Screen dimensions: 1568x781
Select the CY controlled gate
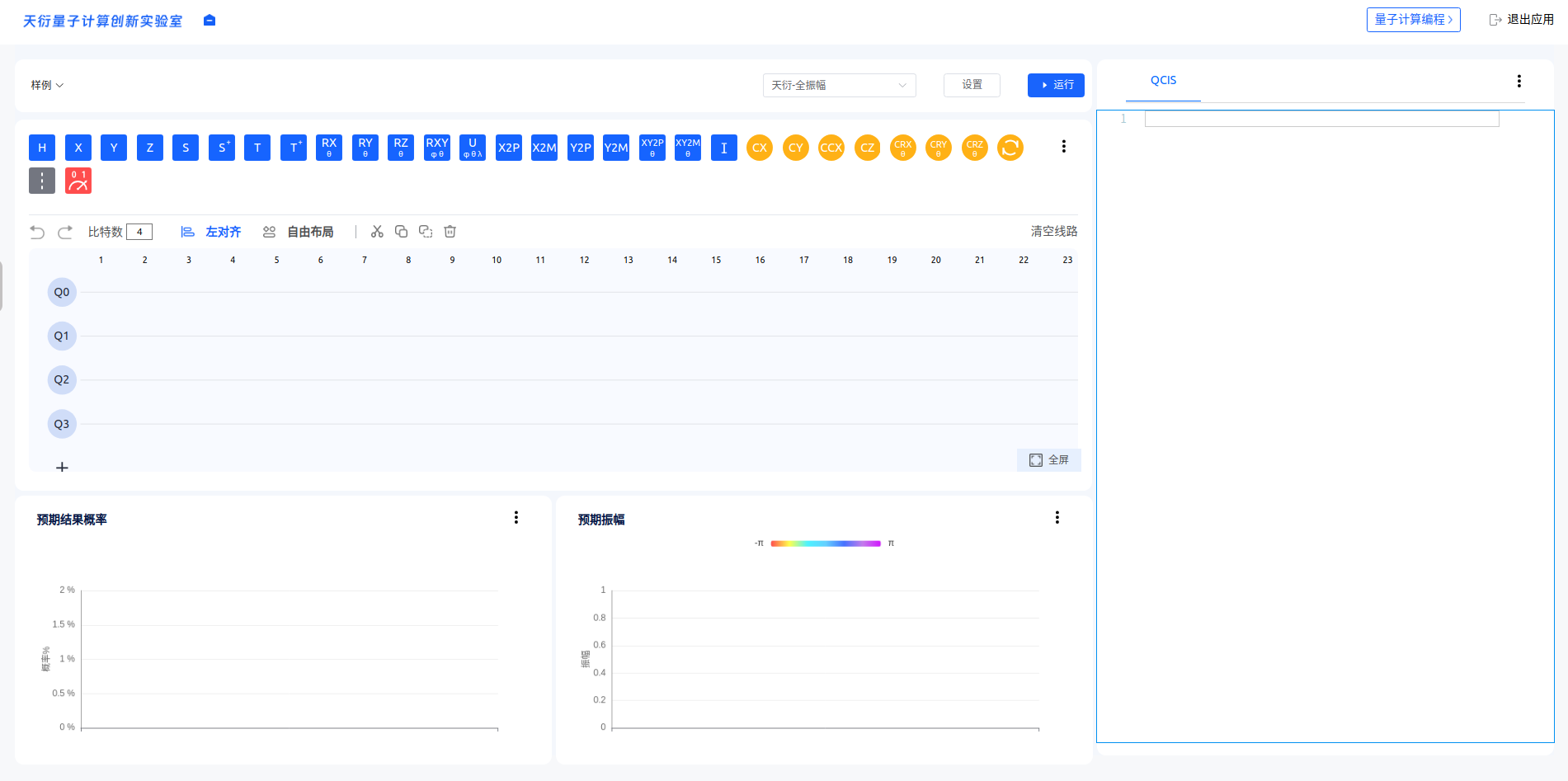pos(796,148)
